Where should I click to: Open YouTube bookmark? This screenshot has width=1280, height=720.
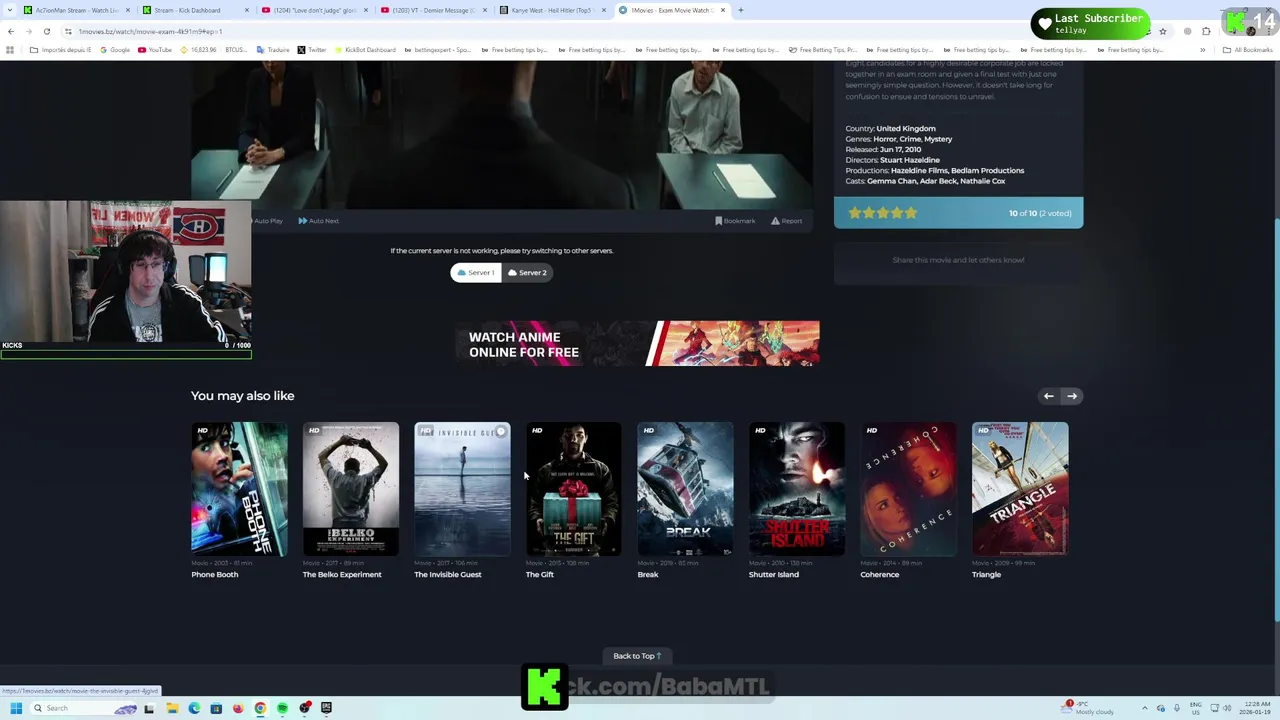pos(155,50)
